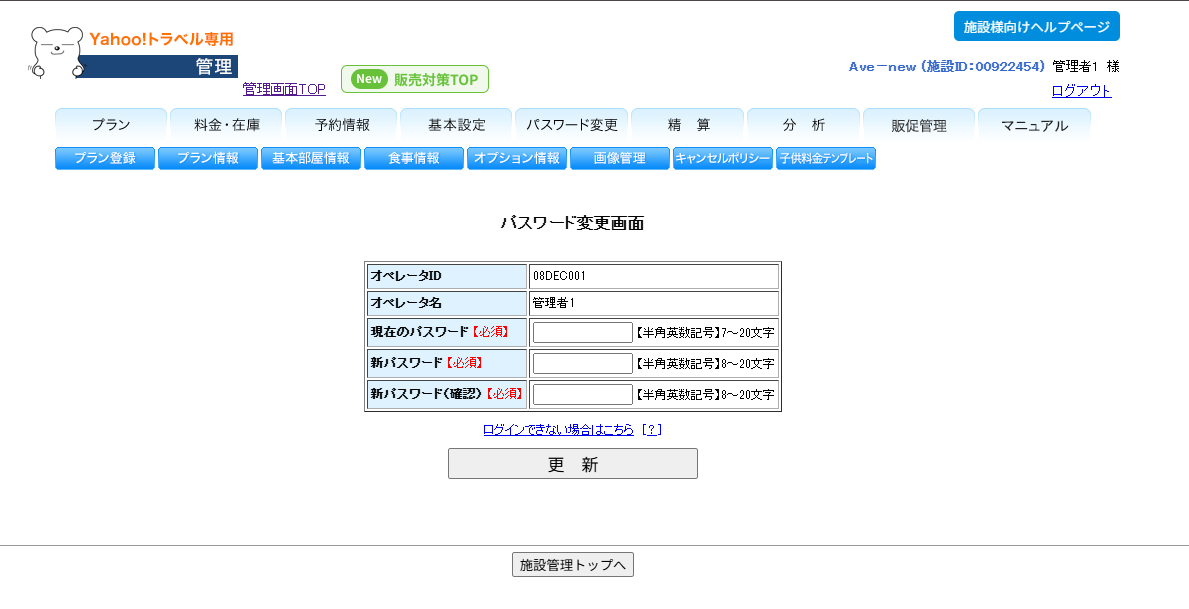This screenshot has height=609, width=1189.
Task: Open the 基本部屋情報 sub-menu item
Action: [x=310, y=158]
